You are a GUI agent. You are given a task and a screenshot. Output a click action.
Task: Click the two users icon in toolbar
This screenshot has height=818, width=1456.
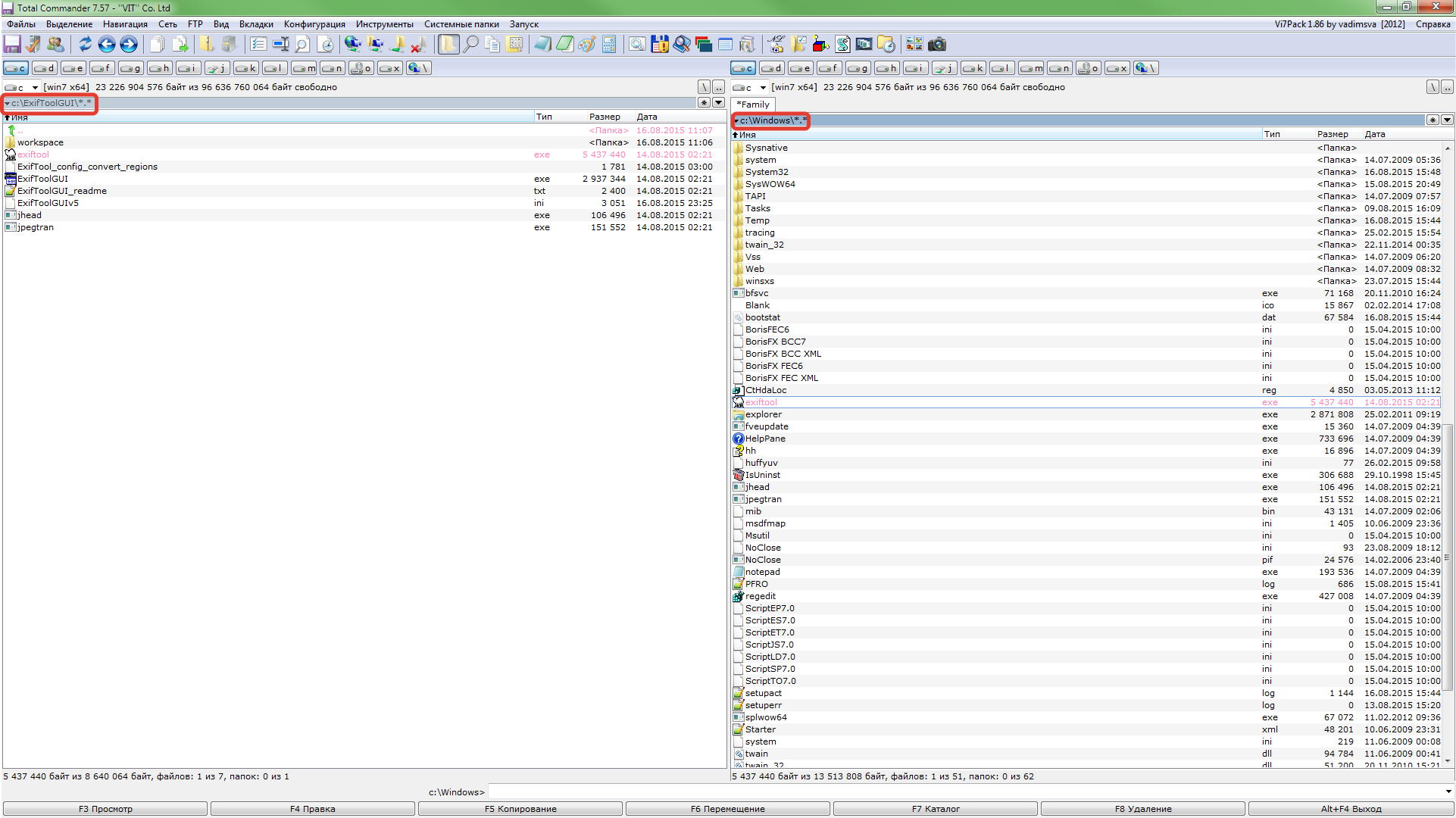click(x=55, y=44)
